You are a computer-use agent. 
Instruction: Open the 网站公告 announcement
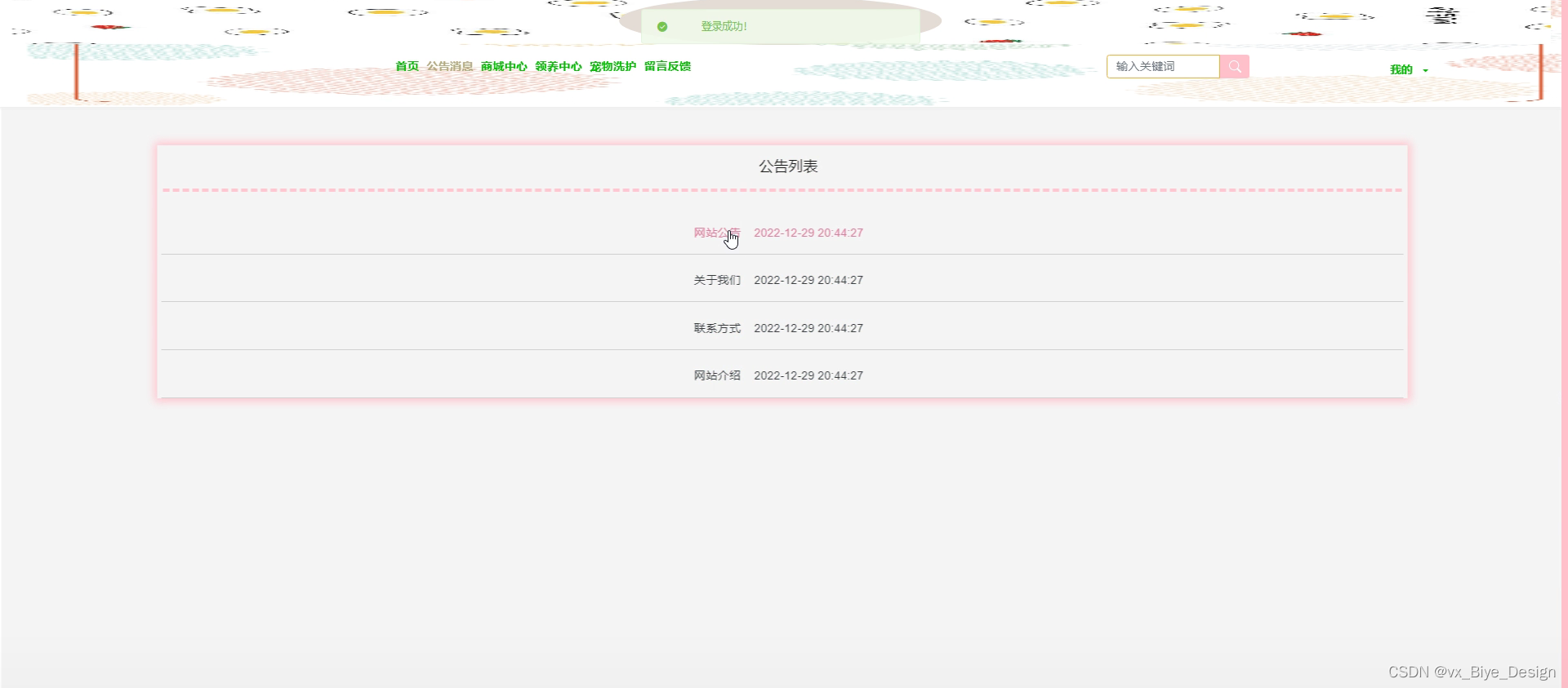tap(717, 233)
